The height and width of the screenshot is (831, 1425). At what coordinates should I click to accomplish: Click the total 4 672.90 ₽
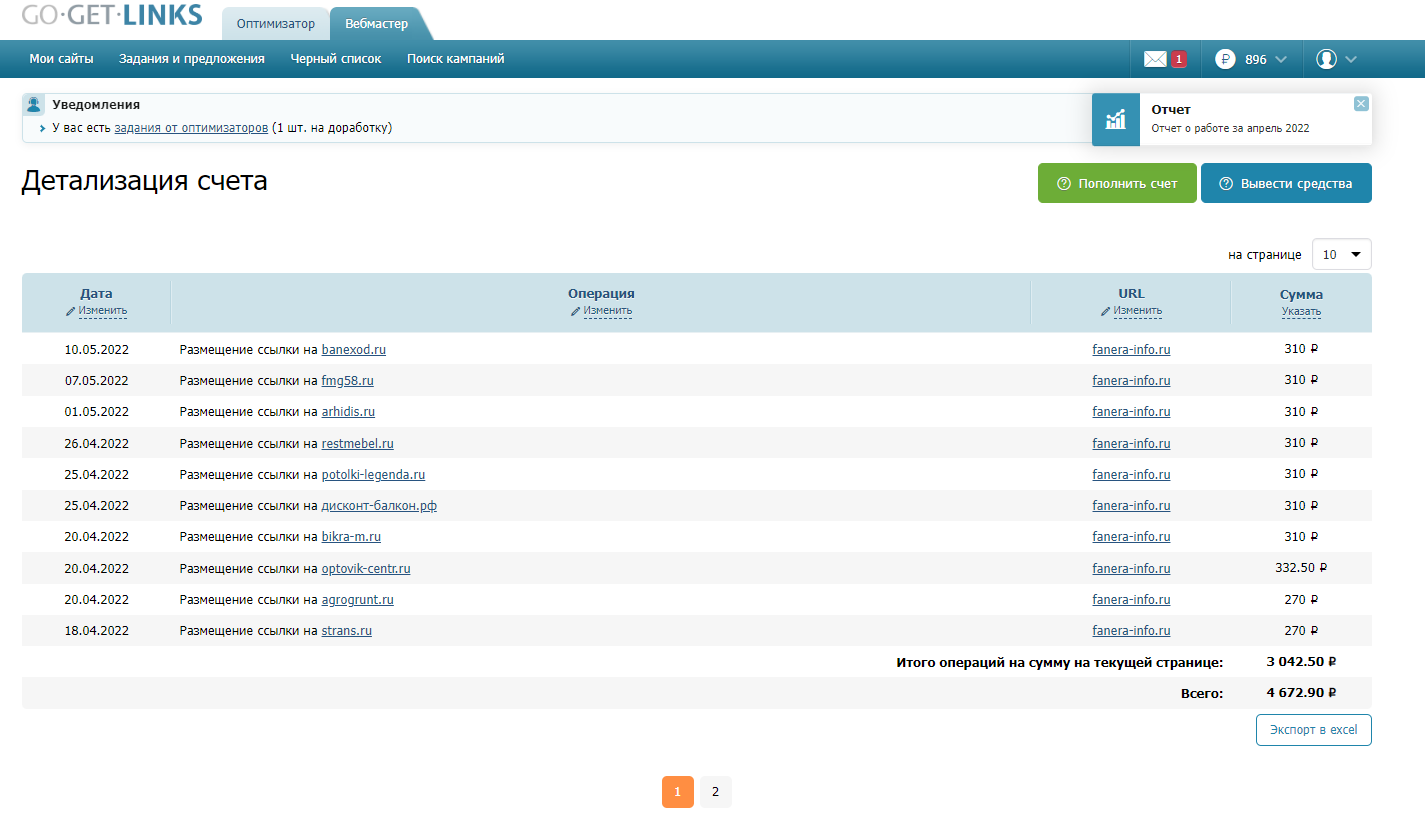pyautogui.click(x=1301, y=693)
